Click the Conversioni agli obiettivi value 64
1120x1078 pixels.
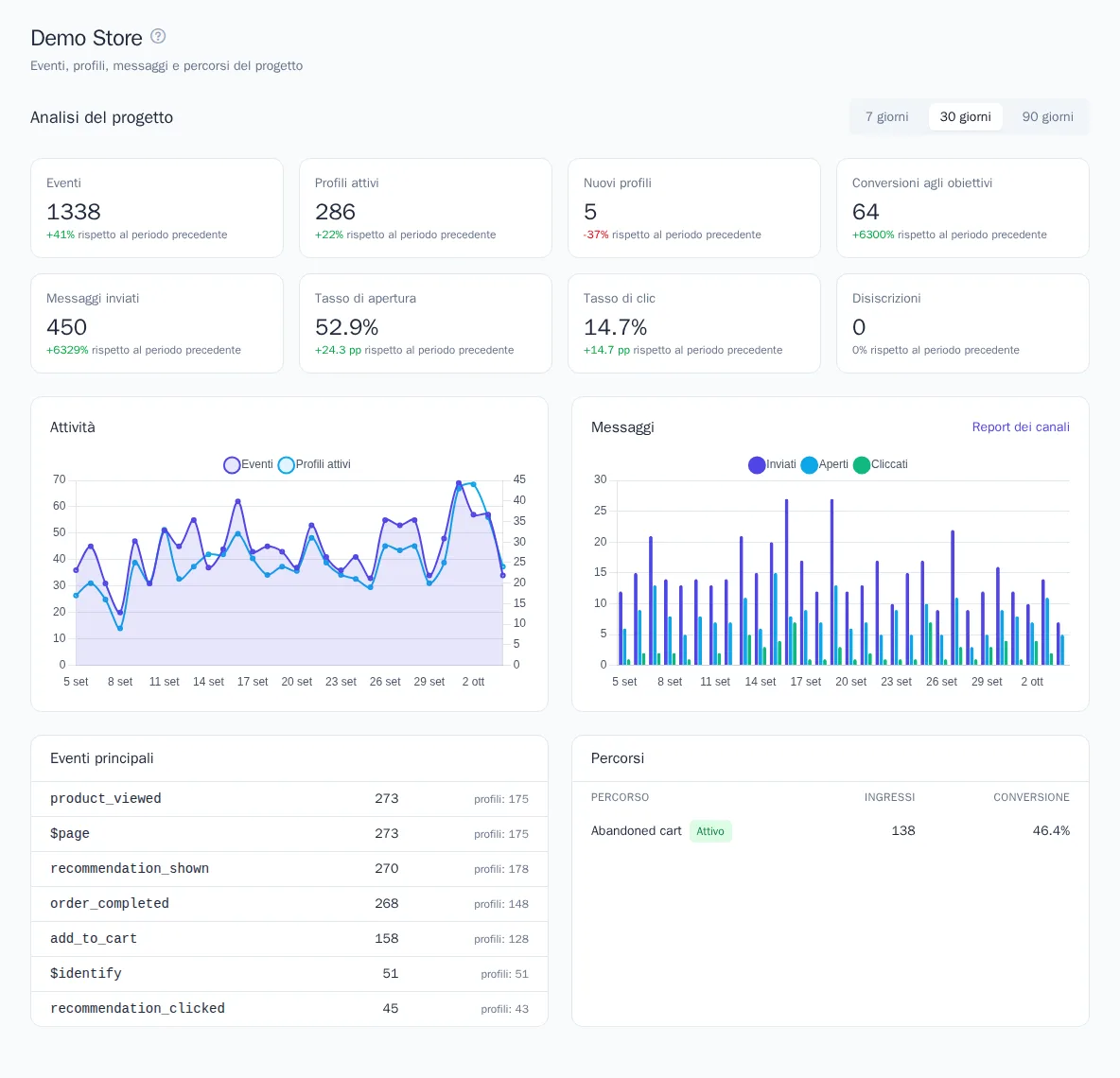[x=866, y=212]
